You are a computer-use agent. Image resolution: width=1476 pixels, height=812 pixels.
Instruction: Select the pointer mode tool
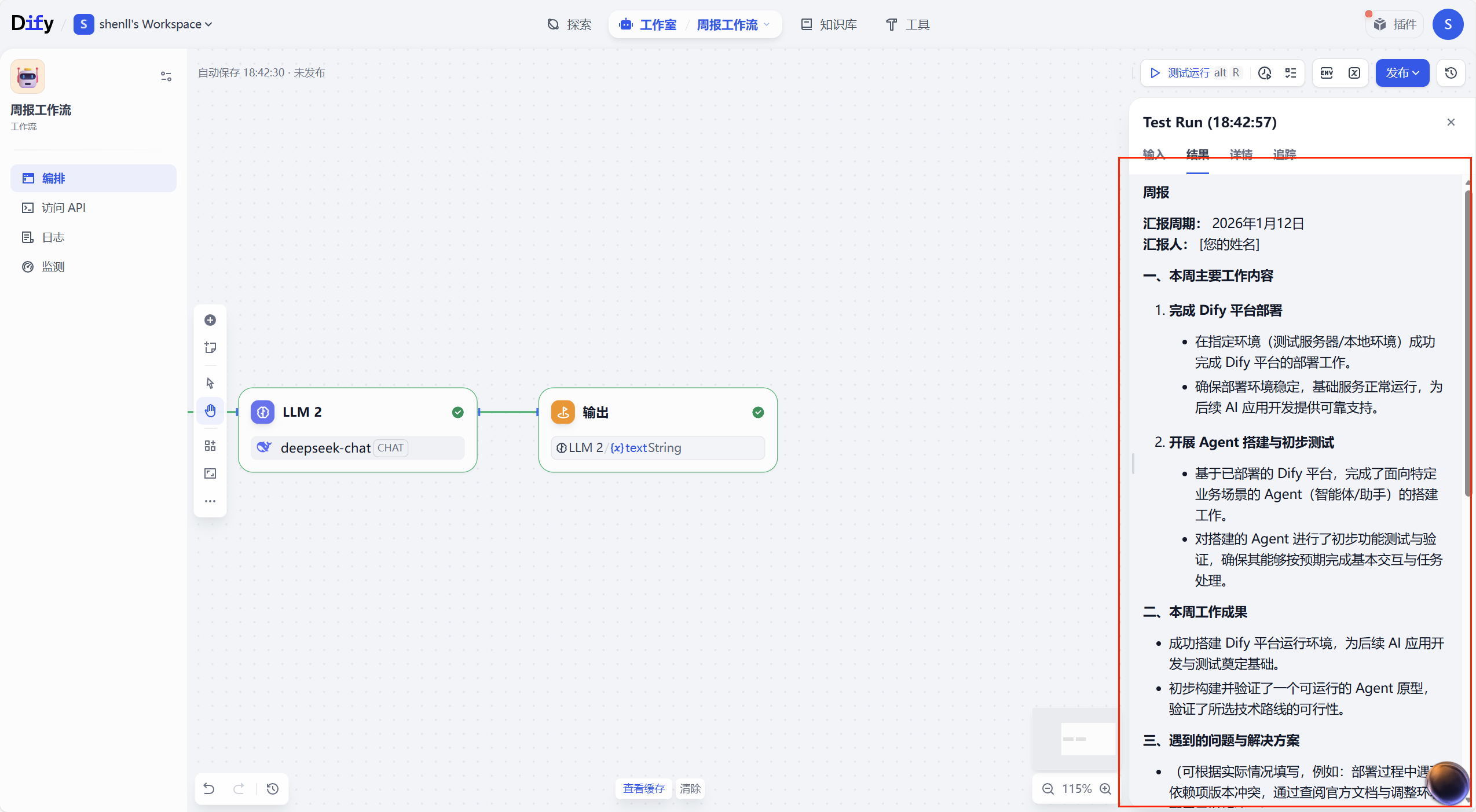[x=210, y=383]
